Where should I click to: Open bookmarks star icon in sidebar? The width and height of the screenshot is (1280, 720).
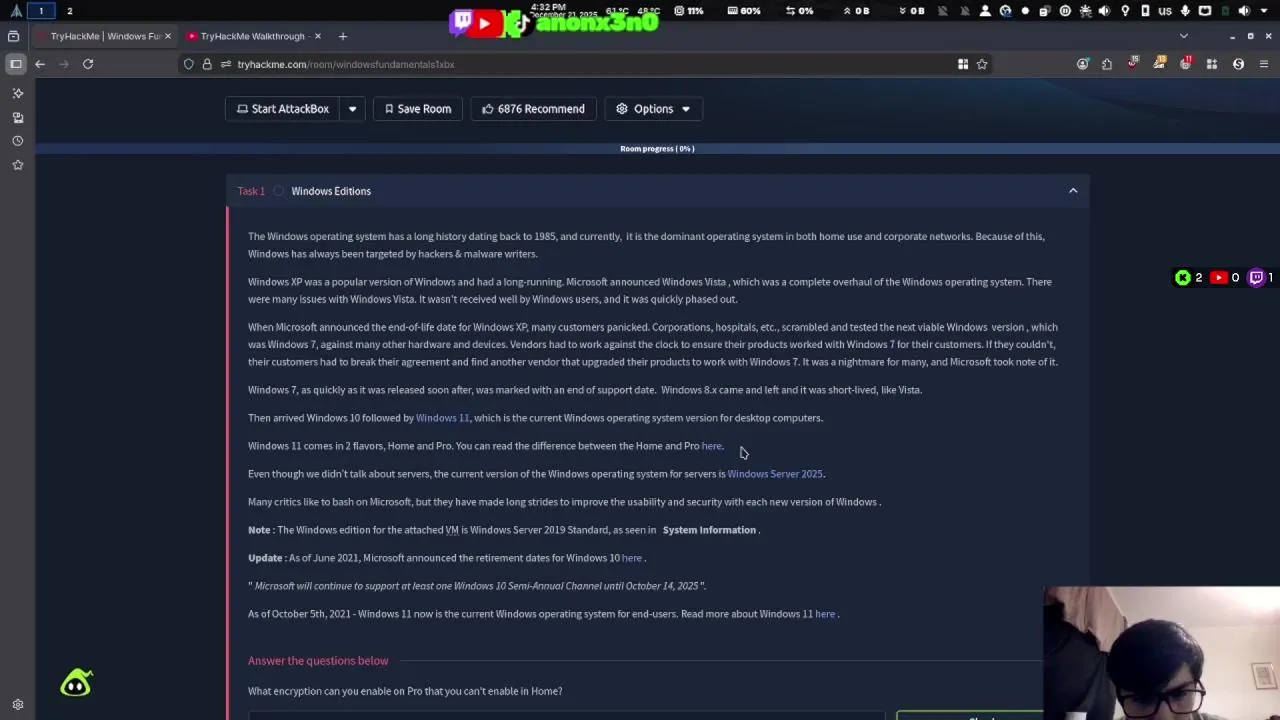pos(17,165)
